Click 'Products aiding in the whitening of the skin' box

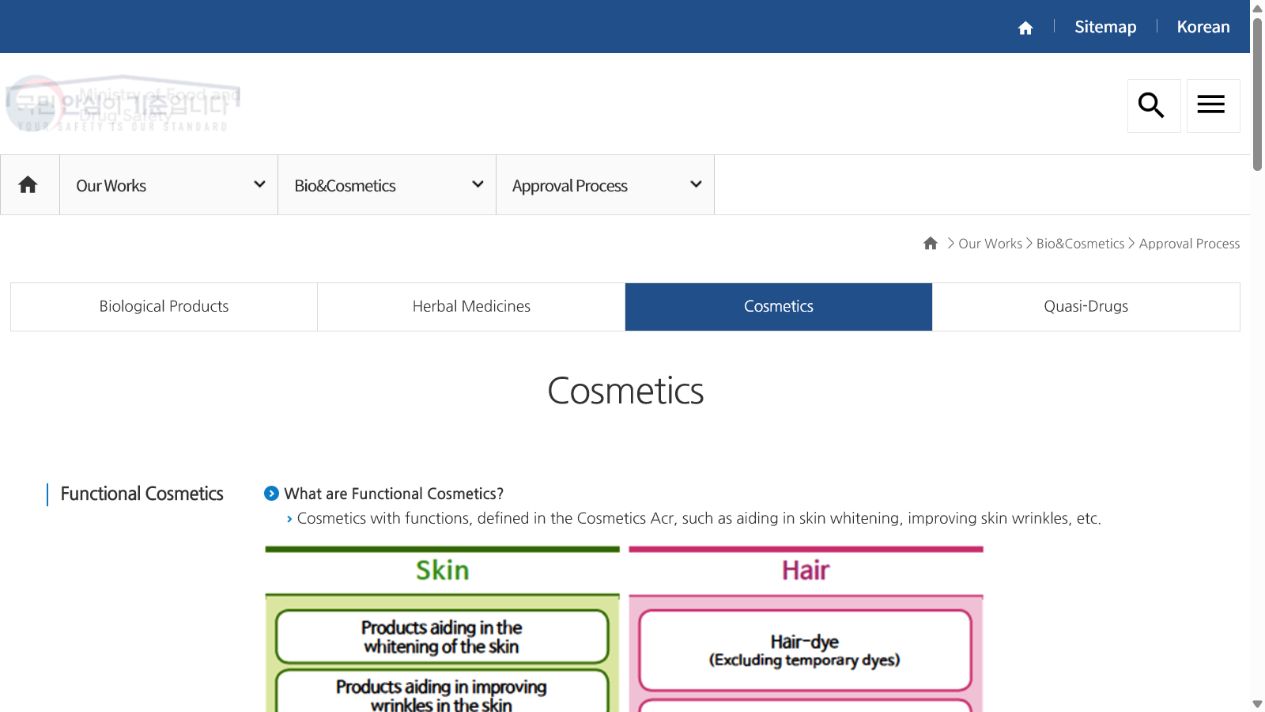coord(441,637)
